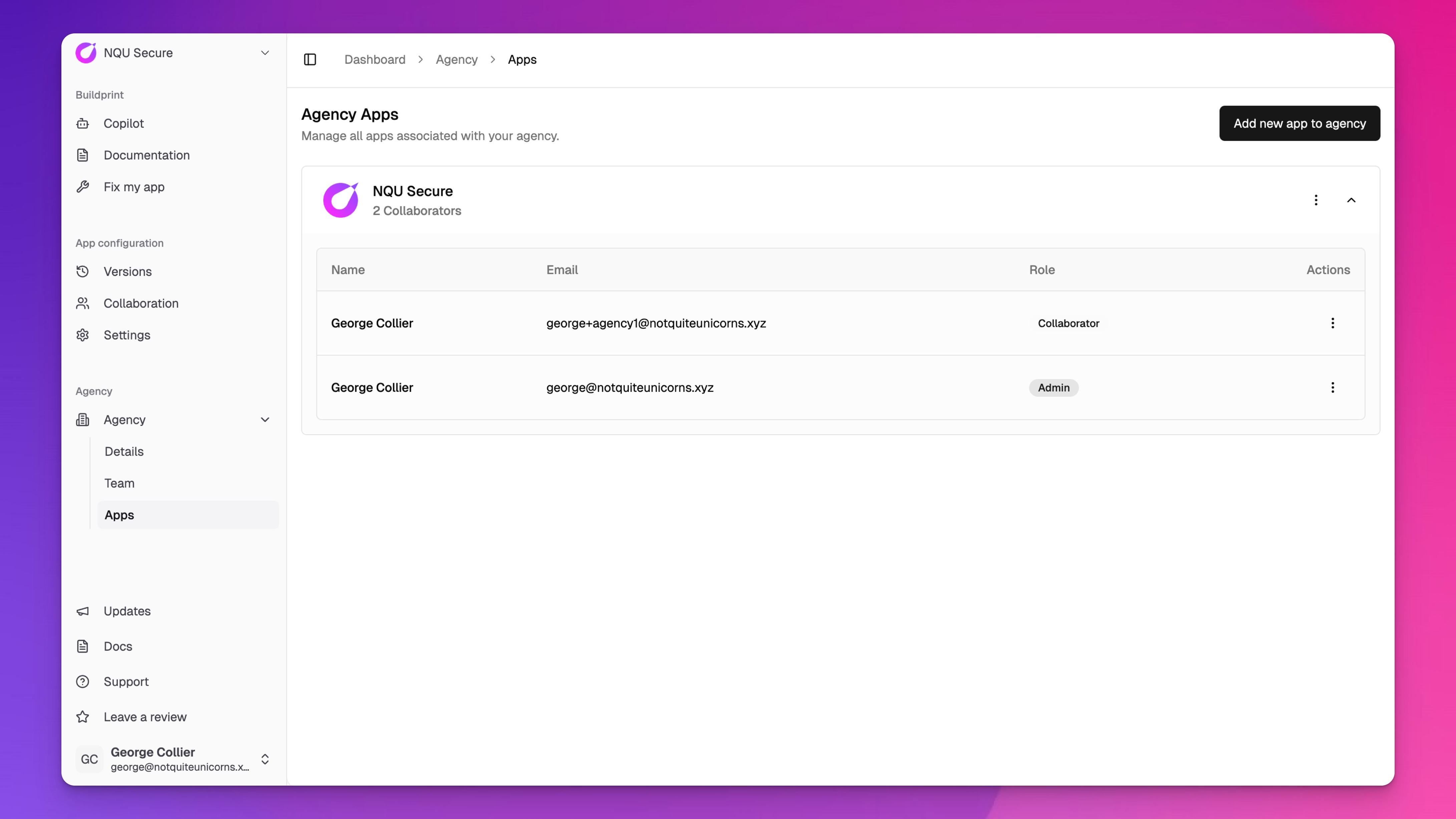Click the Copilot robot icon
The image size is (1456, 819).
pyautogui.click(x=82, y=123)
